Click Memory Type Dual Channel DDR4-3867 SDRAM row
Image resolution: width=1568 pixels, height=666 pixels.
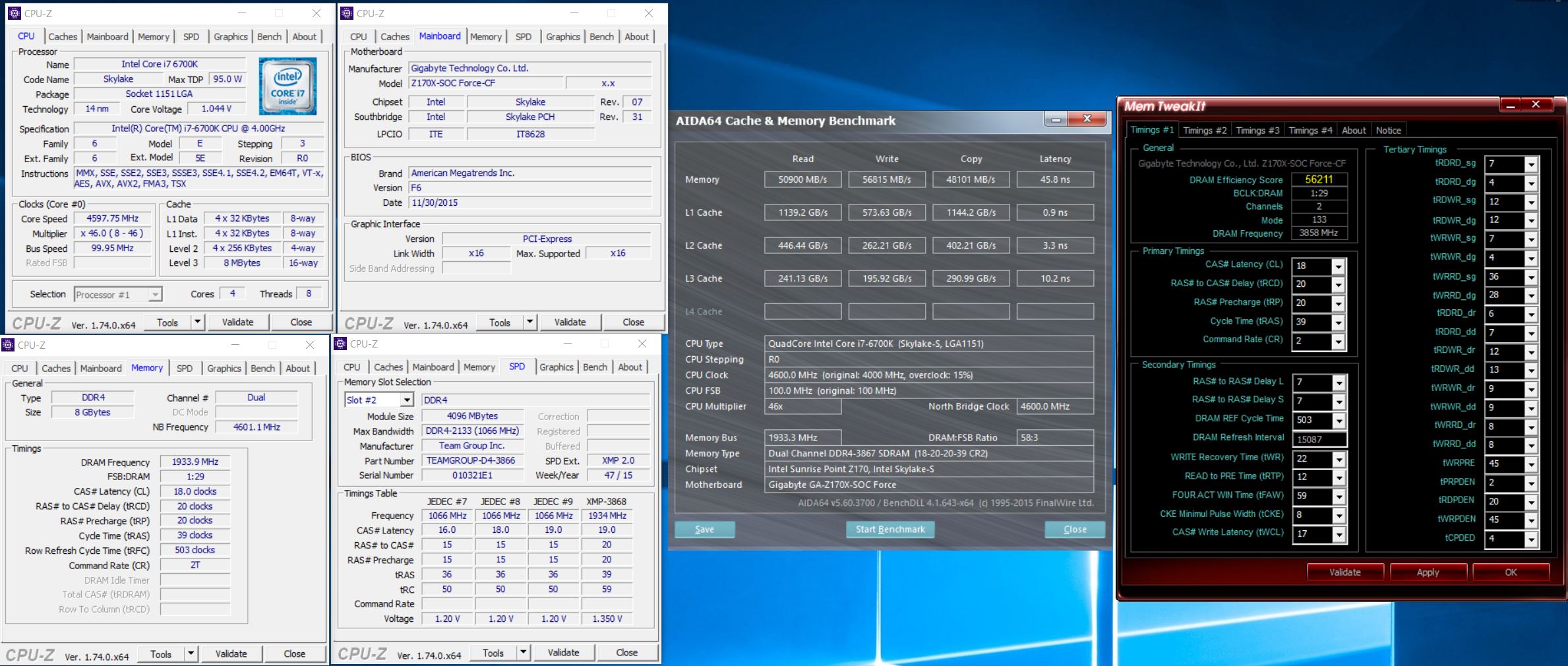point(929,454)
